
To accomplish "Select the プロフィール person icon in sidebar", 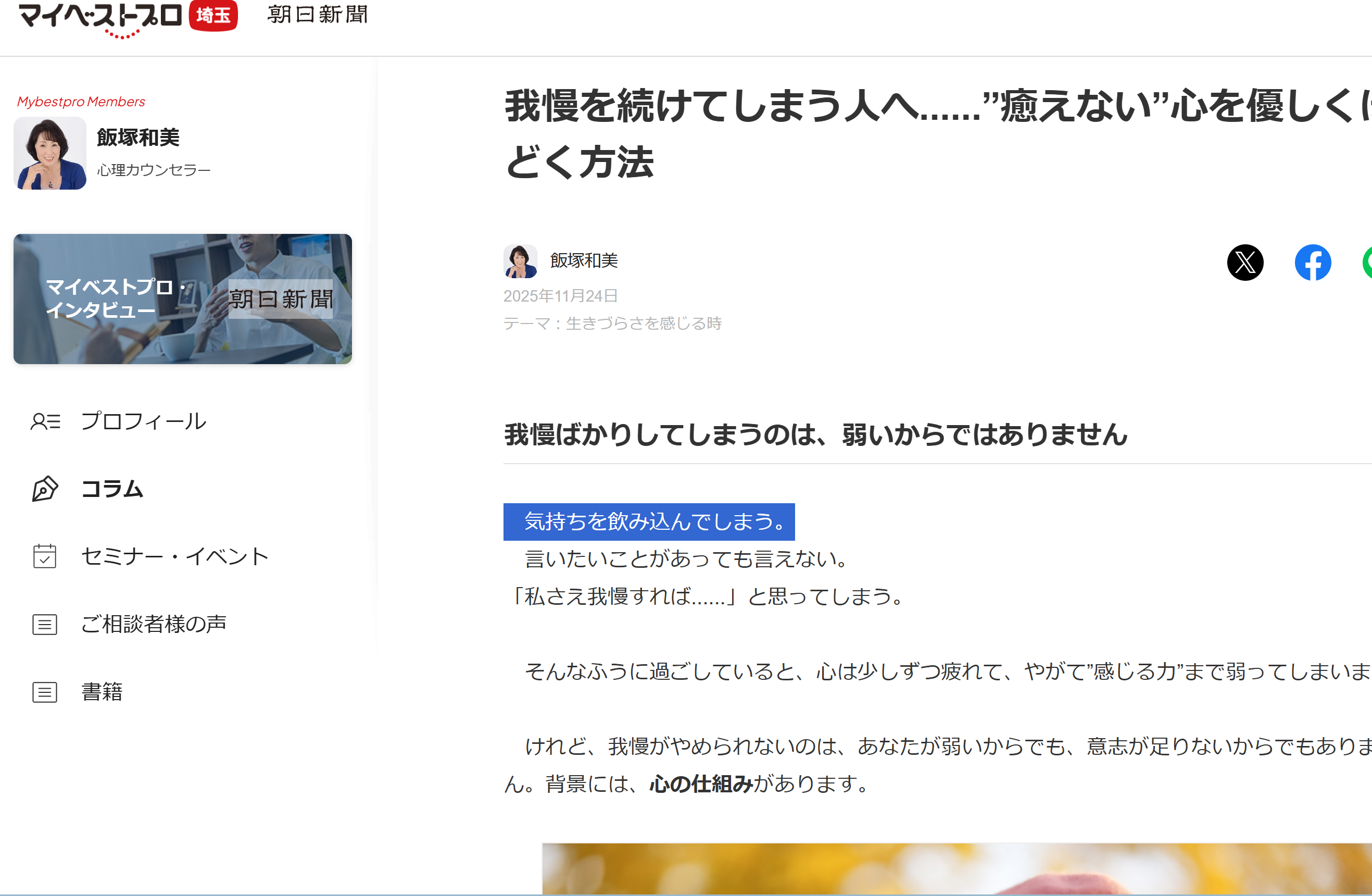I will [x=44, y=421].
